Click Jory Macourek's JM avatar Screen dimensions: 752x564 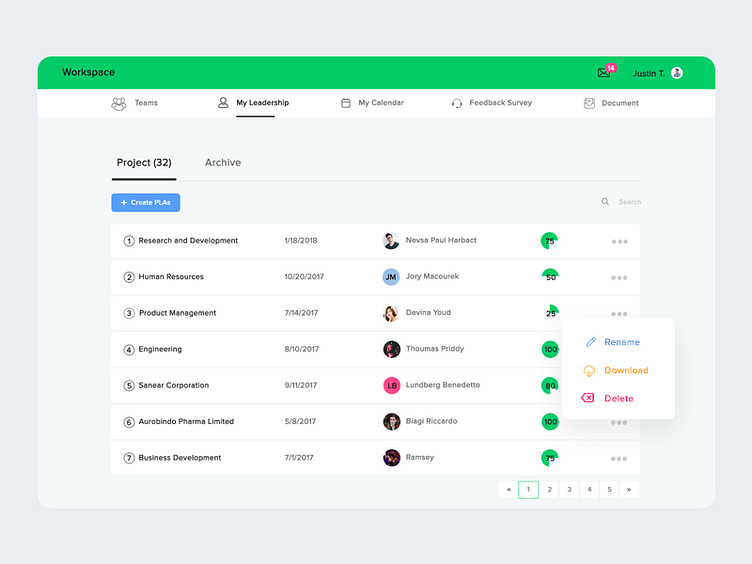(x=391, y=277)
